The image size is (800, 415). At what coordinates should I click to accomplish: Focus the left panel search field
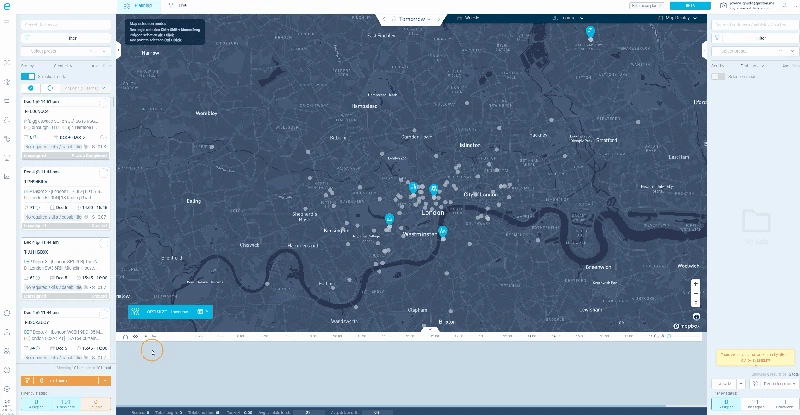(66, 25)
